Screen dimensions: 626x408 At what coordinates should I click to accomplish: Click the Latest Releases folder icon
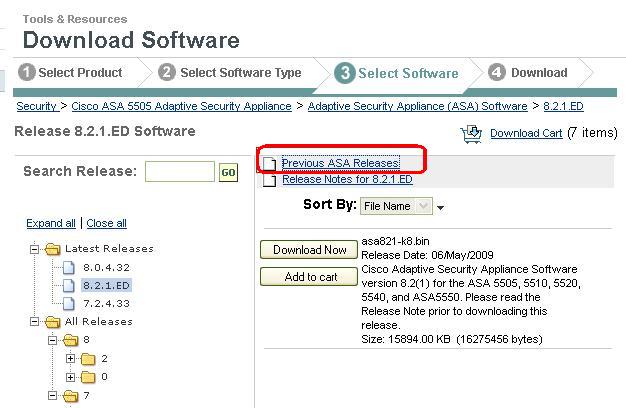pyautogui.click(x=52, y=249)
